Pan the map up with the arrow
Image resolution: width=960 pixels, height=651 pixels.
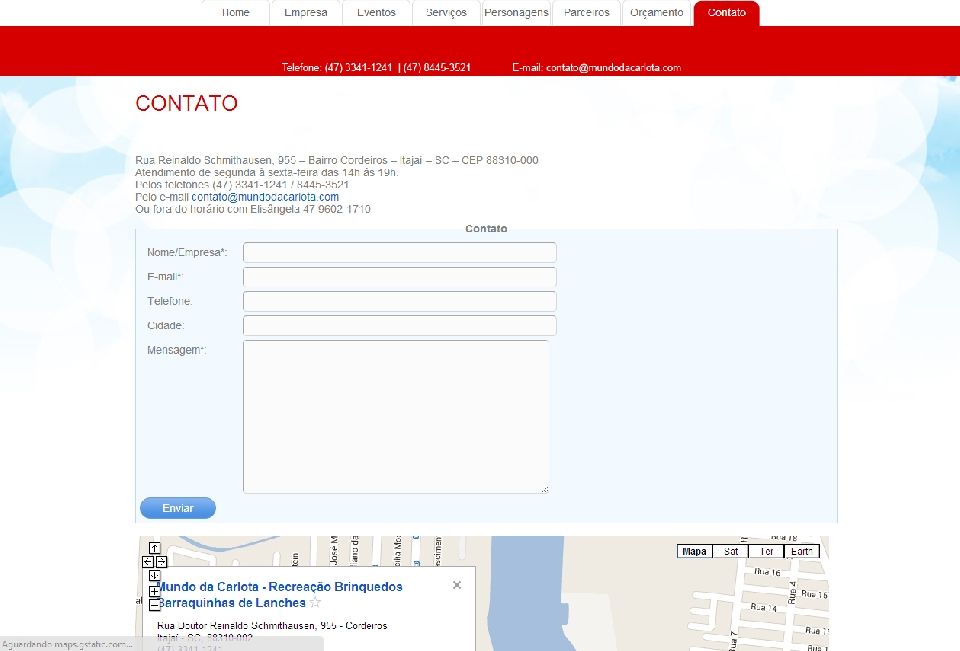[154, 548]
